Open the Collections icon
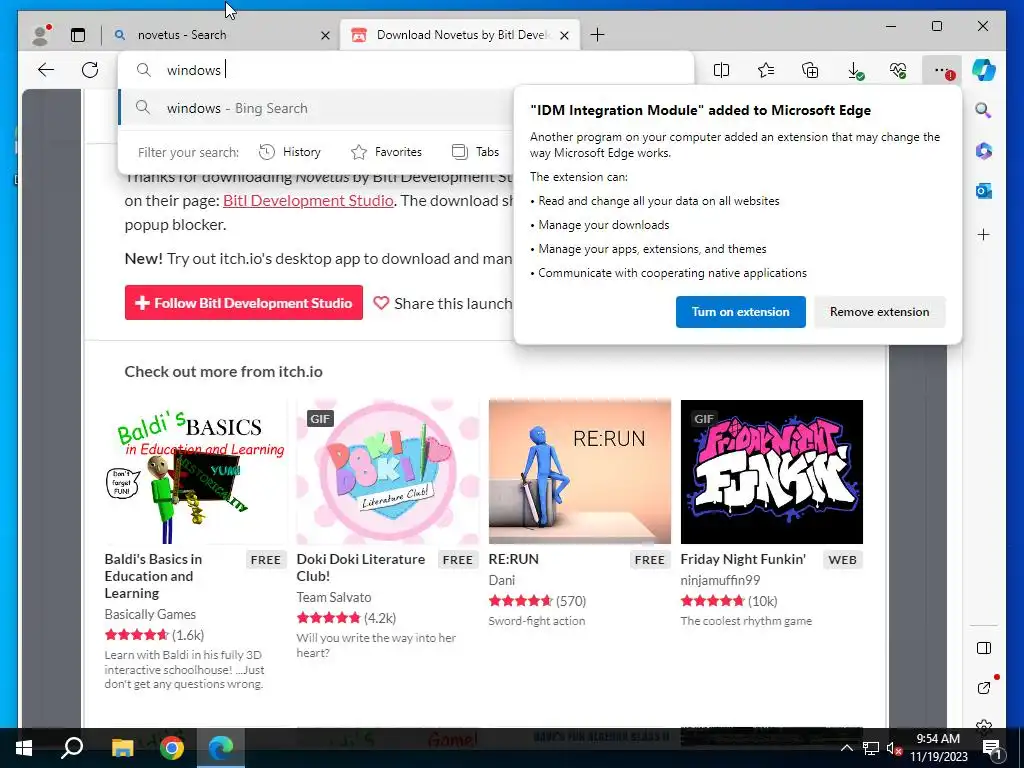 (810, 70)
